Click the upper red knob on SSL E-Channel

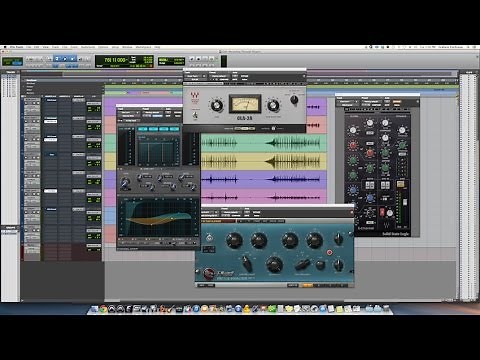[353, 145]
